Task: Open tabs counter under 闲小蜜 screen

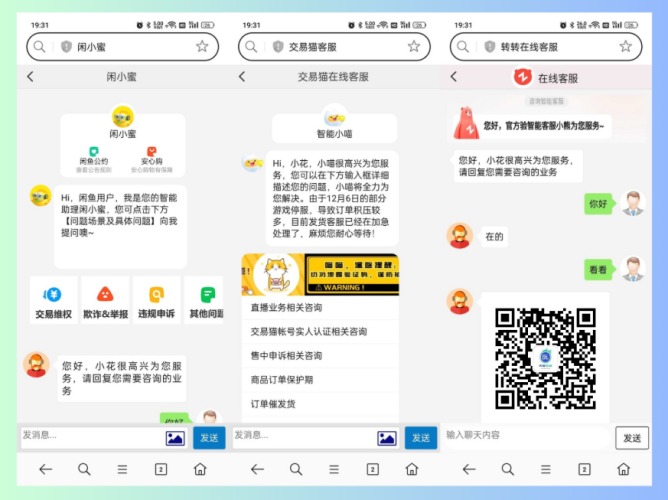Action: (161, 469)
